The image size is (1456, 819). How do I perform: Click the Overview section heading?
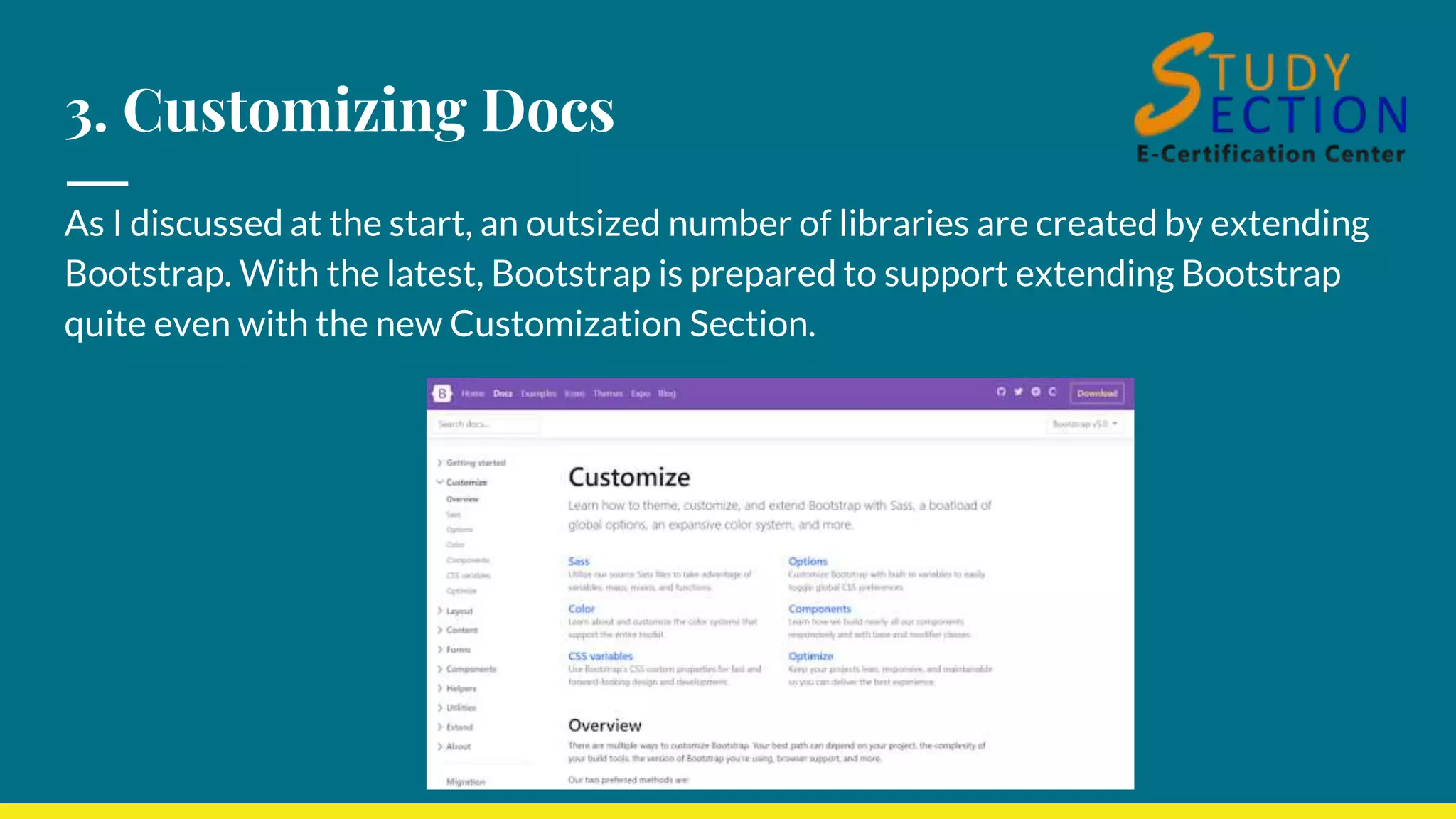[x=604, y=725]
